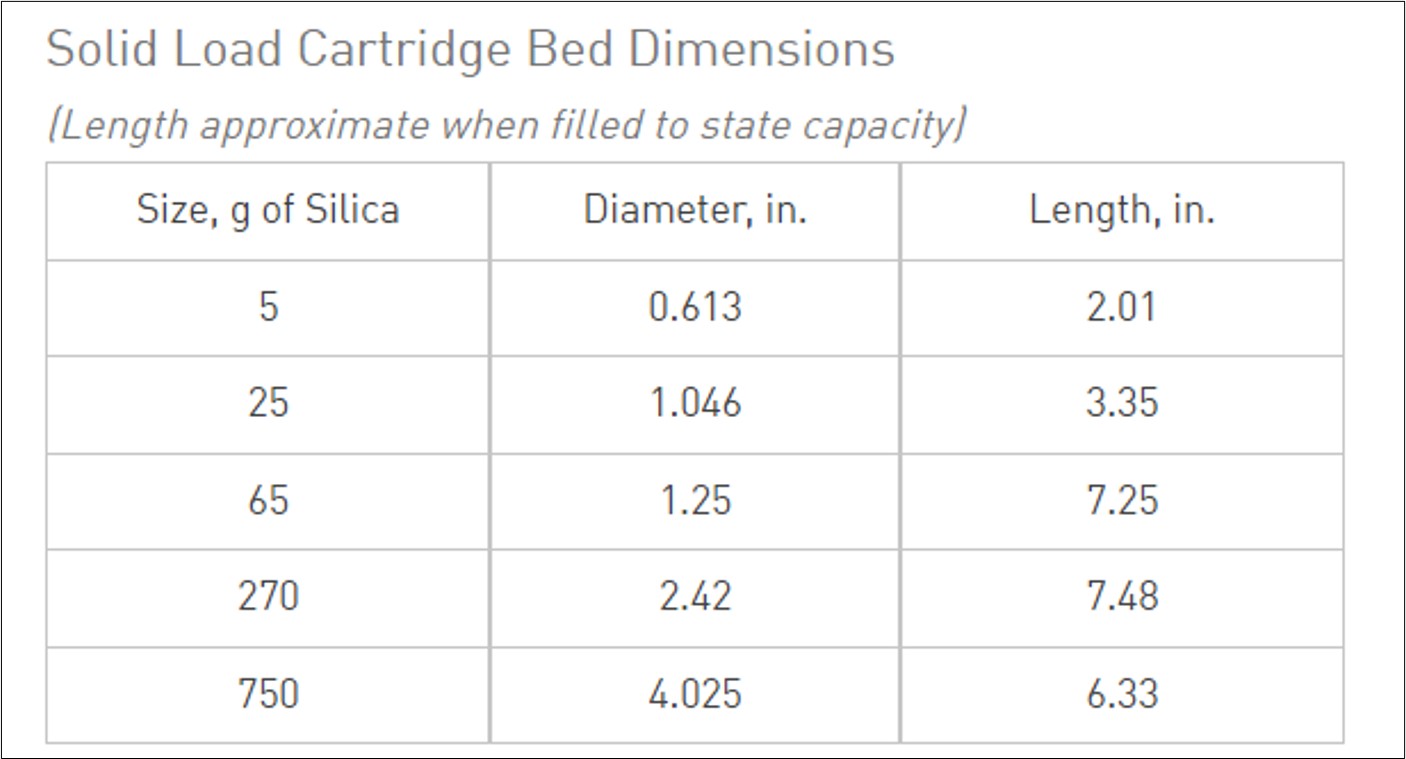Select the length cell showing 3.35
The height and width of the screenshot is (759, 1406).
1121,402
